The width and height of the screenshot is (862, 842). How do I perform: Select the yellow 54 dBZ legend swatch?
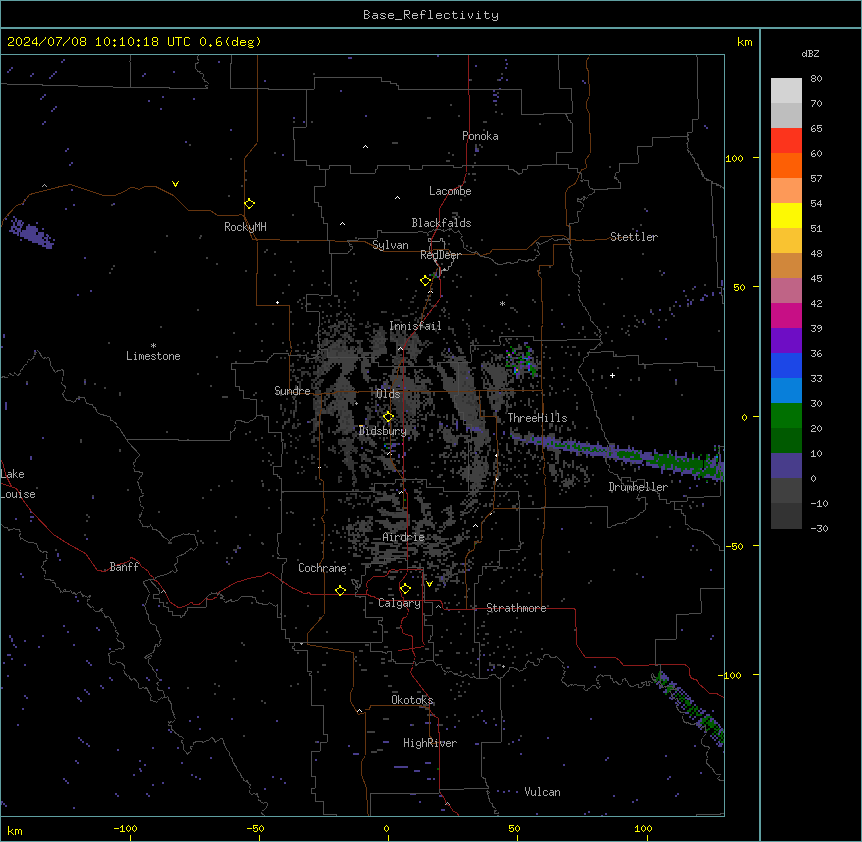[786, 215]
